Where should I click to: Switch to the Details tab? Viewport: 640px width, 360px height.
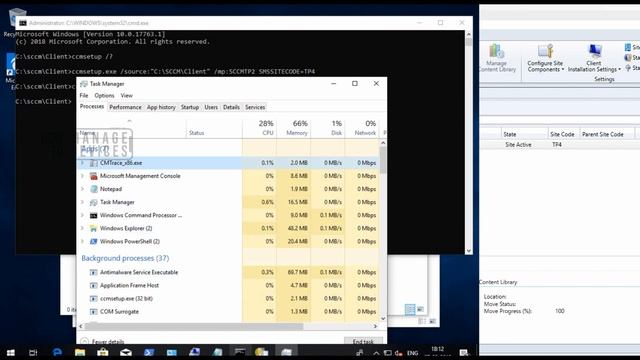231,107
